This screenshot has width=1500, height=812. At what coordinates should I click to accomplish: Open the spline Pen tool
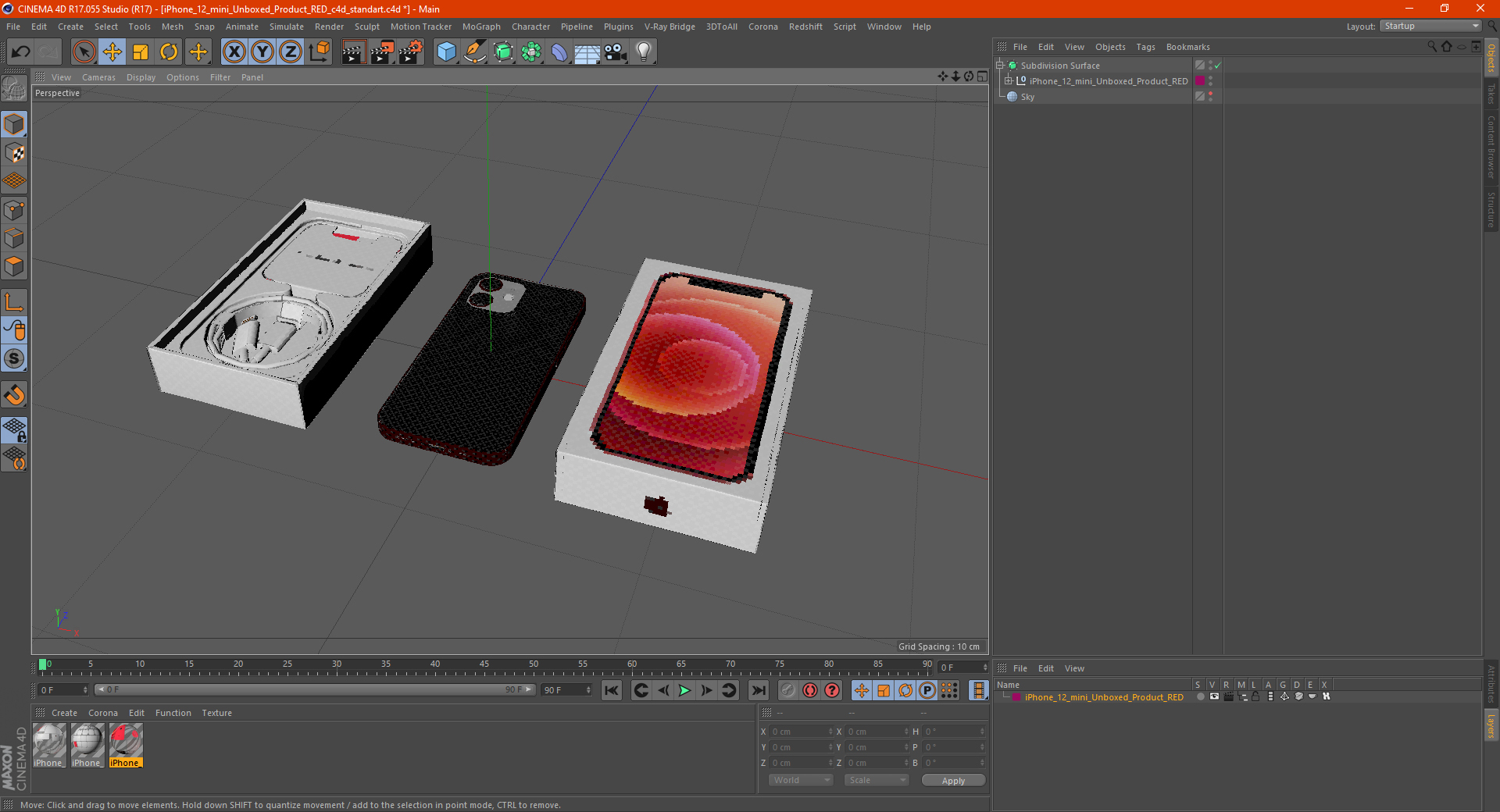475,52
